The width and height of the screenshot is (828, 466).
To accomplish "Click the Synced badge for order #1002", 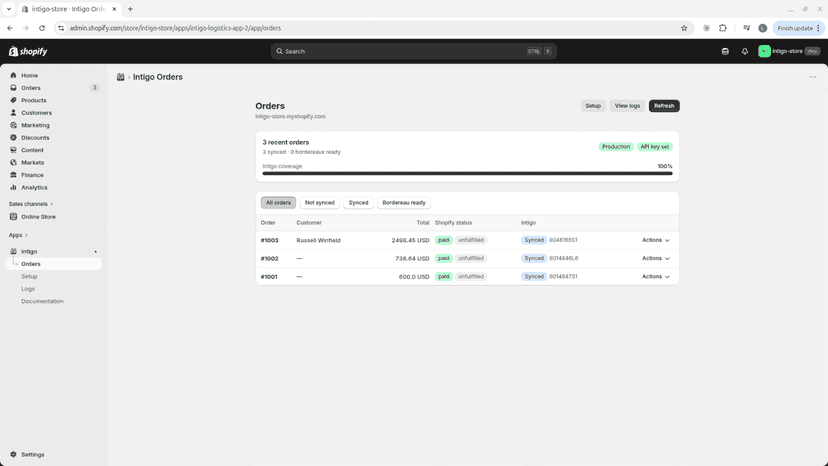I will [x=534, y=258].
